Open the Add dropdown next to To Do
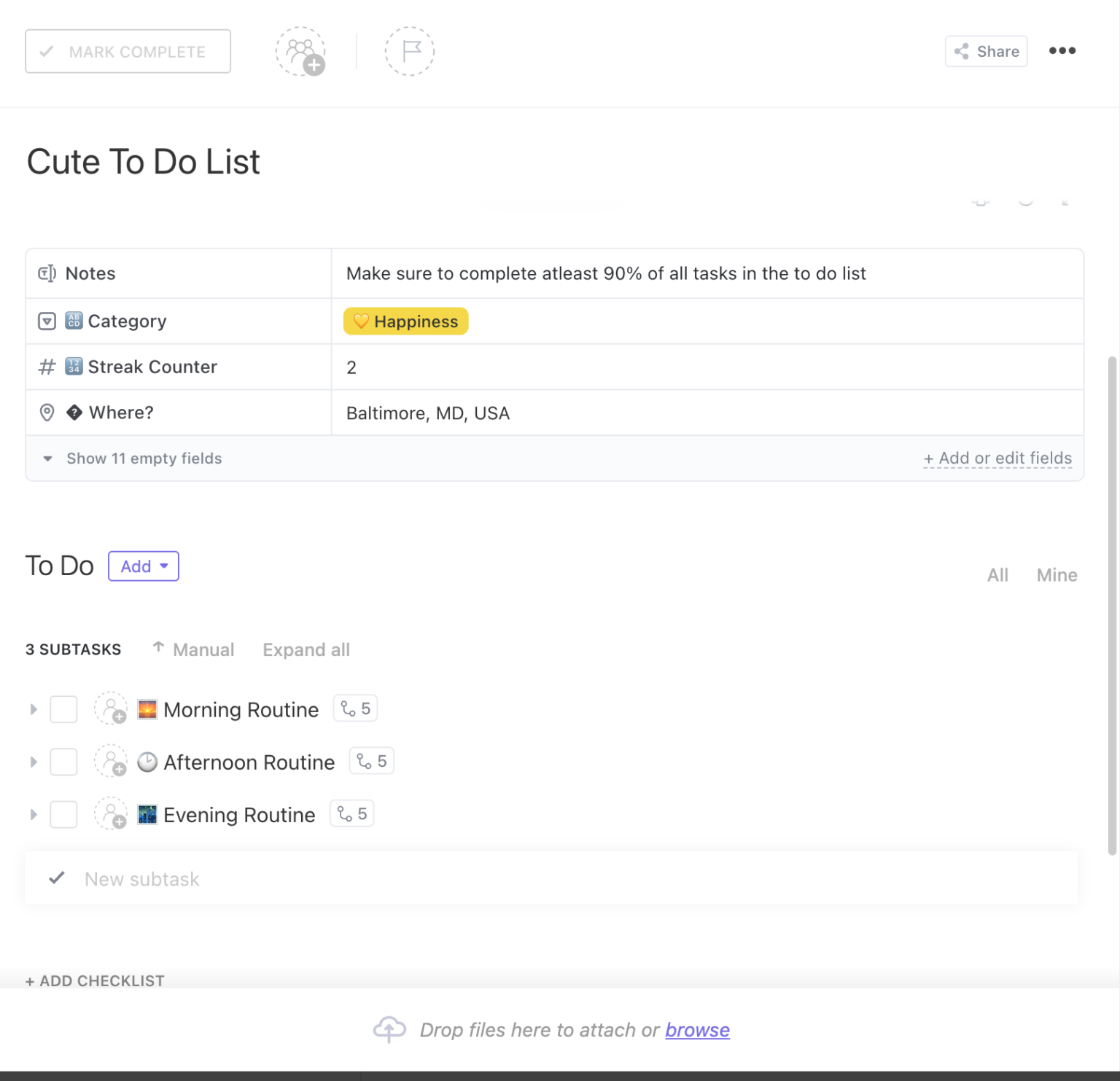1120x1081 pixels. tap(143, 566)
